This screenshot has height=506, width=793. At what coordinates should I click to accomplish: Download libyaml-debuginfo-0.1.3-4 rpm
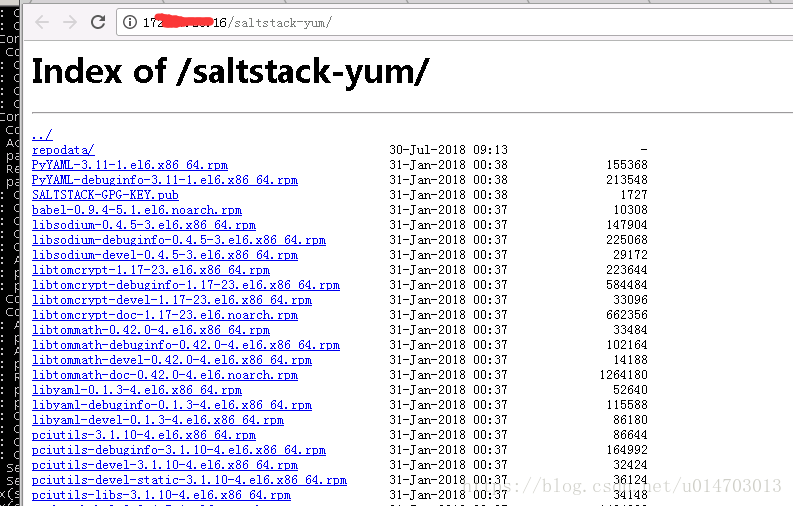pyautogui.click(x=172, y=405)
